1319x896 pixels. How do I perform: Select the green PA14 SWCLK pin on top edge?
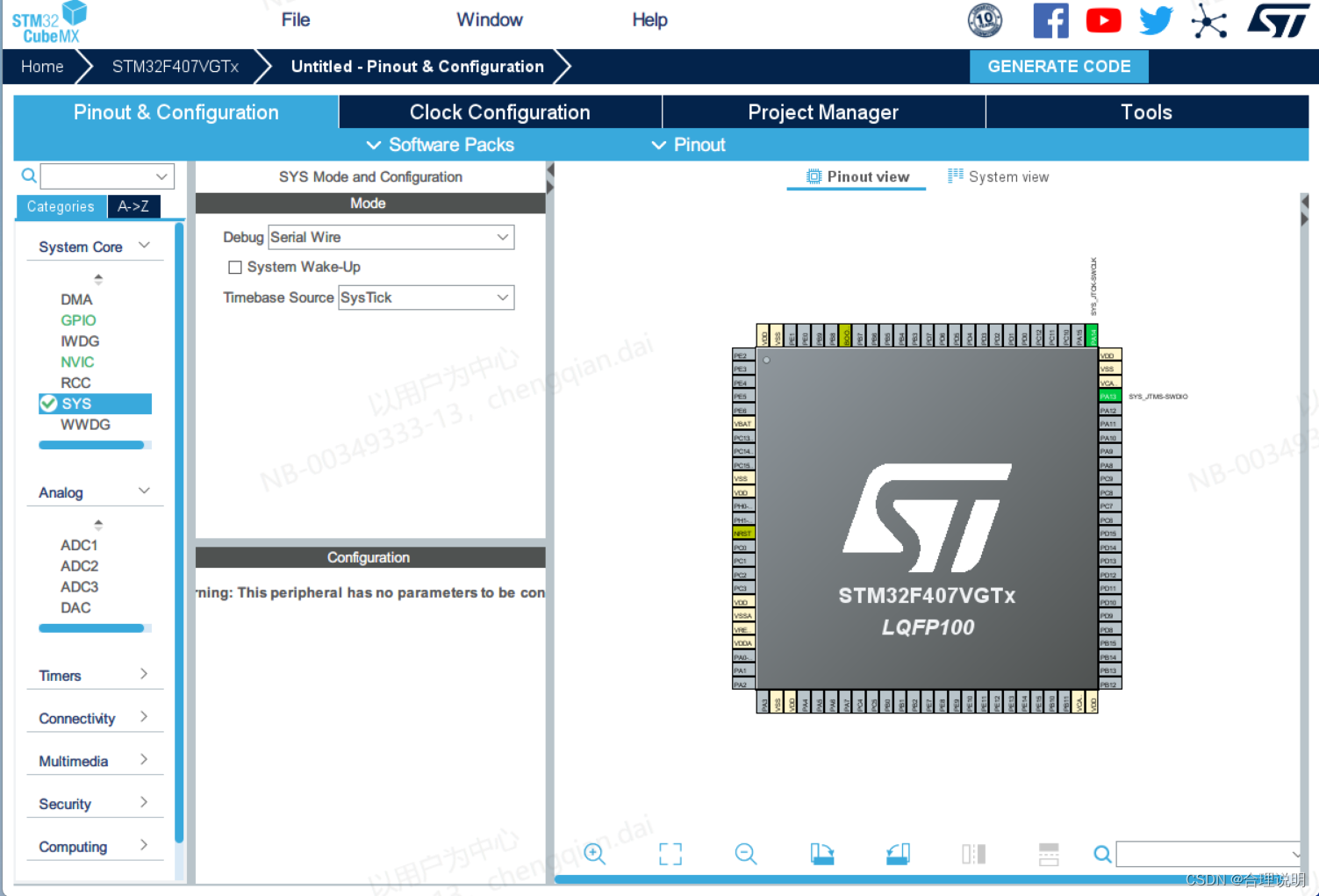point(1092,336)
